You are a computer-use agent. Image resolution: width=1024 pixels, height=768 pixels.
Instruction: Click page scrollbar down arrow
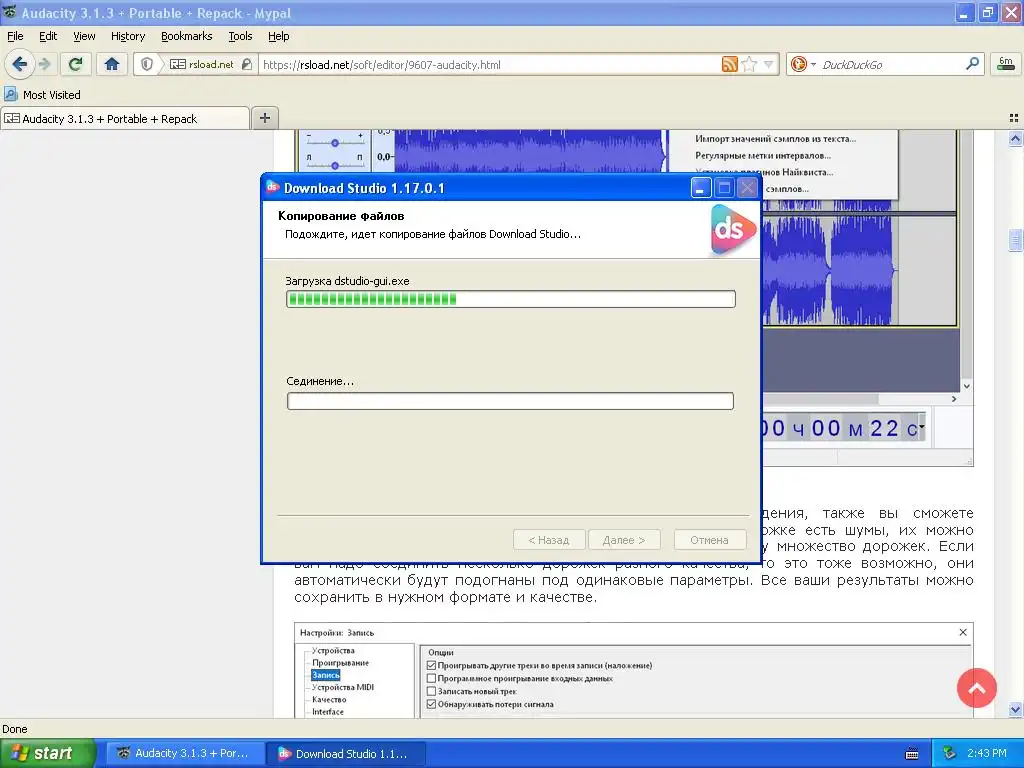(x=1015, y=709)
